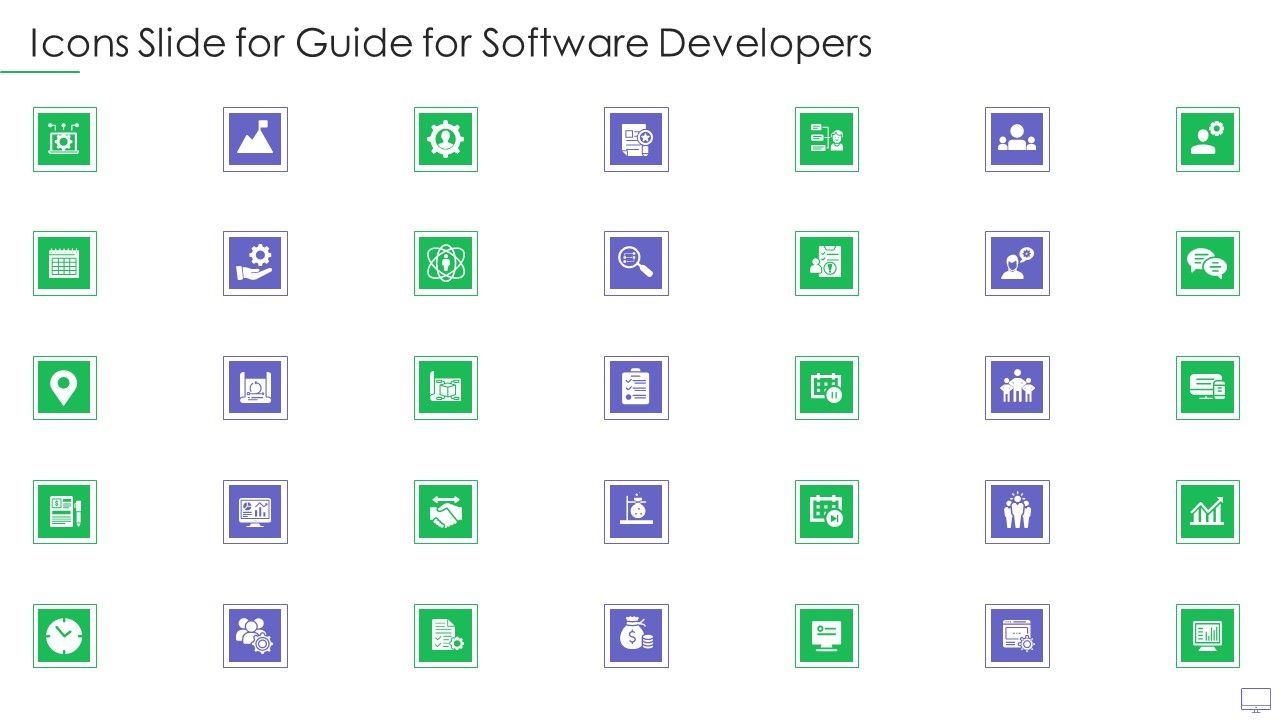The image size is (1280, 720).
Task: Select the document with gear icon
Action: 446,636
